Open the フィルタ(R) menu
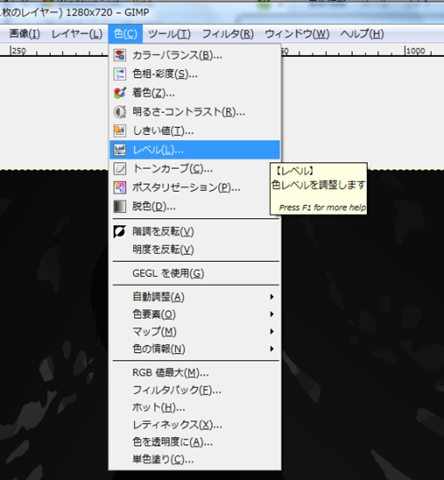Image resolution: width=444 pixels, height=480 pixels. [x=228, y=34]
